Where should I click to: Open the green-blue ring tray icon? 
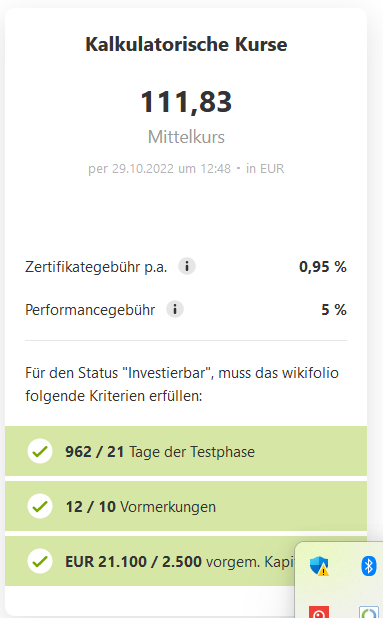point(369,612)
